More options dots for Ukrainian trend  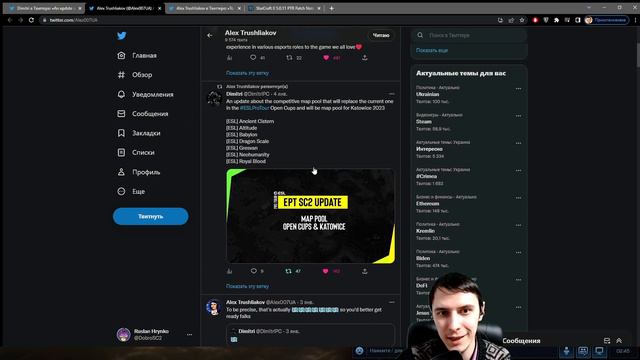(x=518, y=89)
